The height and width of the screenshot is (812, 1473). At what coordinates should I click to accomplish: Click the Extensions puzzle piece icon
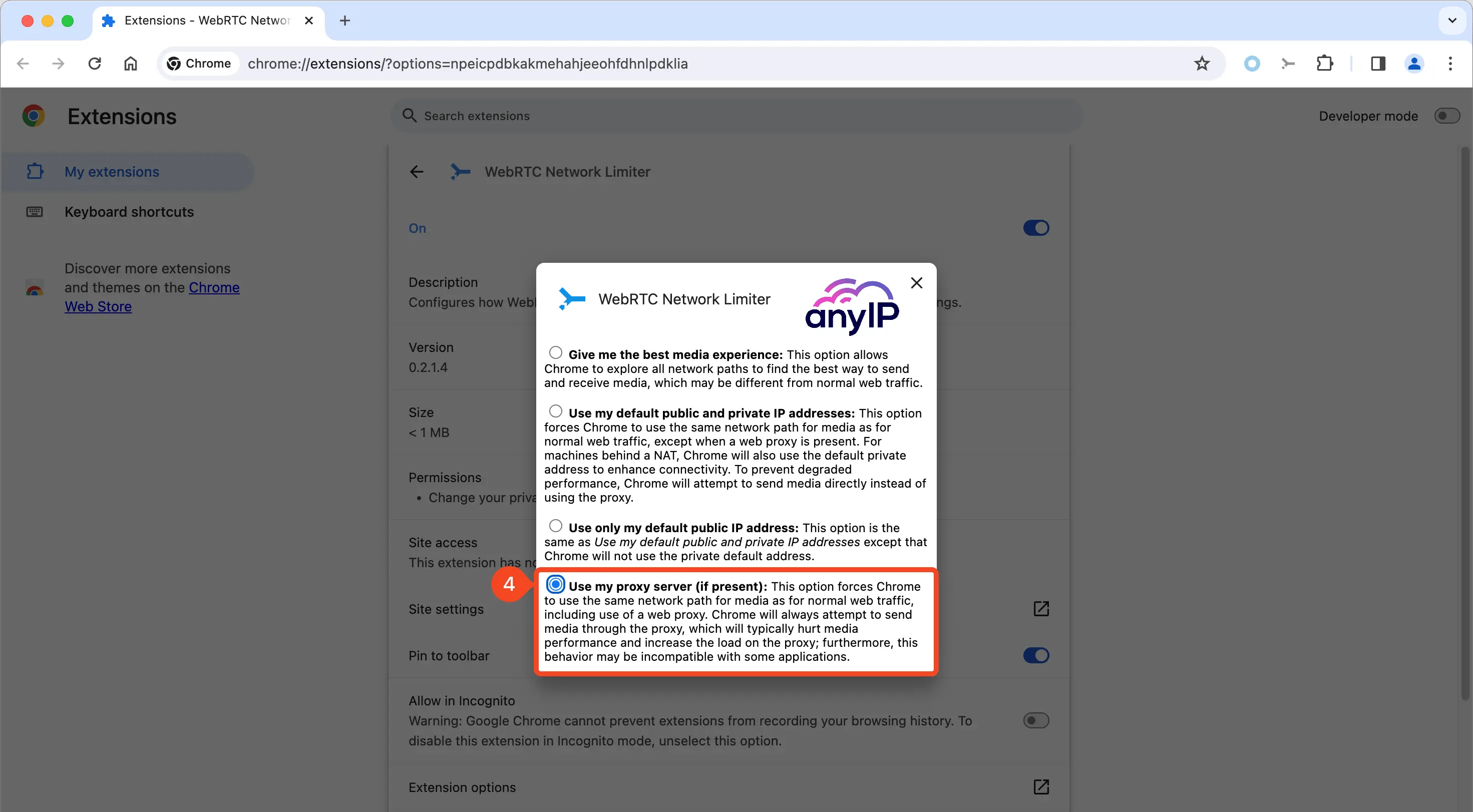(1325, 63)
